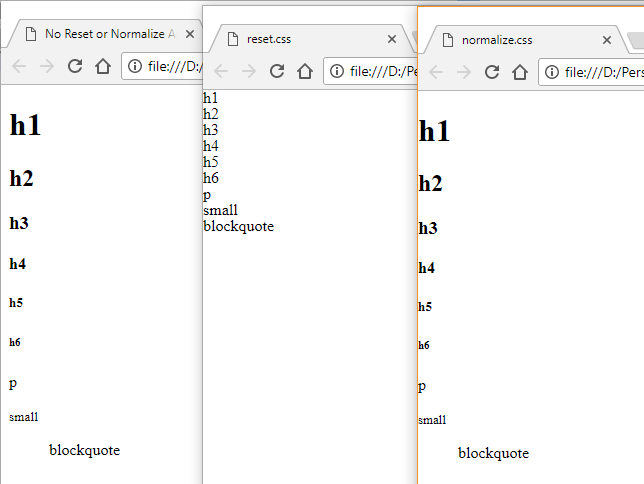Click the 'h5' heading in No Reset window

pyautogui.click(x=16, y=303)
